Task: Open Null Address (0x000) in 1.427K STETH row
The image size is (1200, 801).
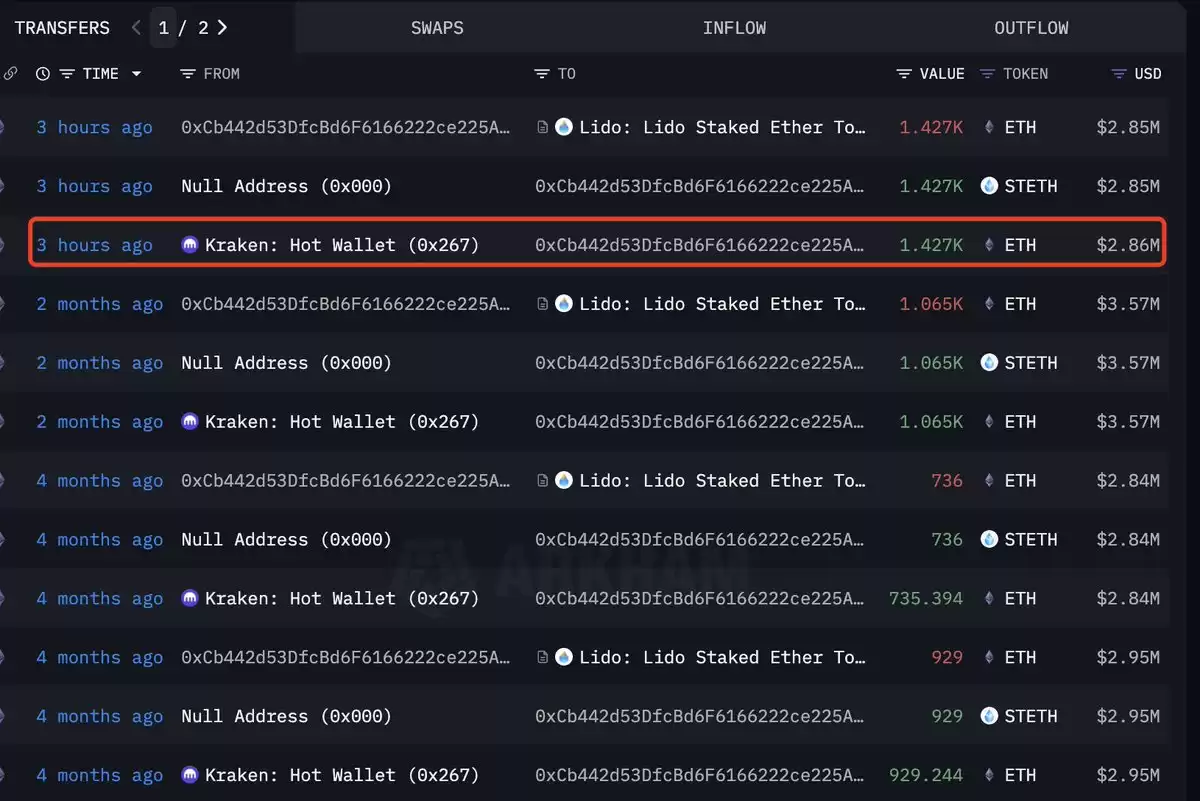Action: pos(287,186)
